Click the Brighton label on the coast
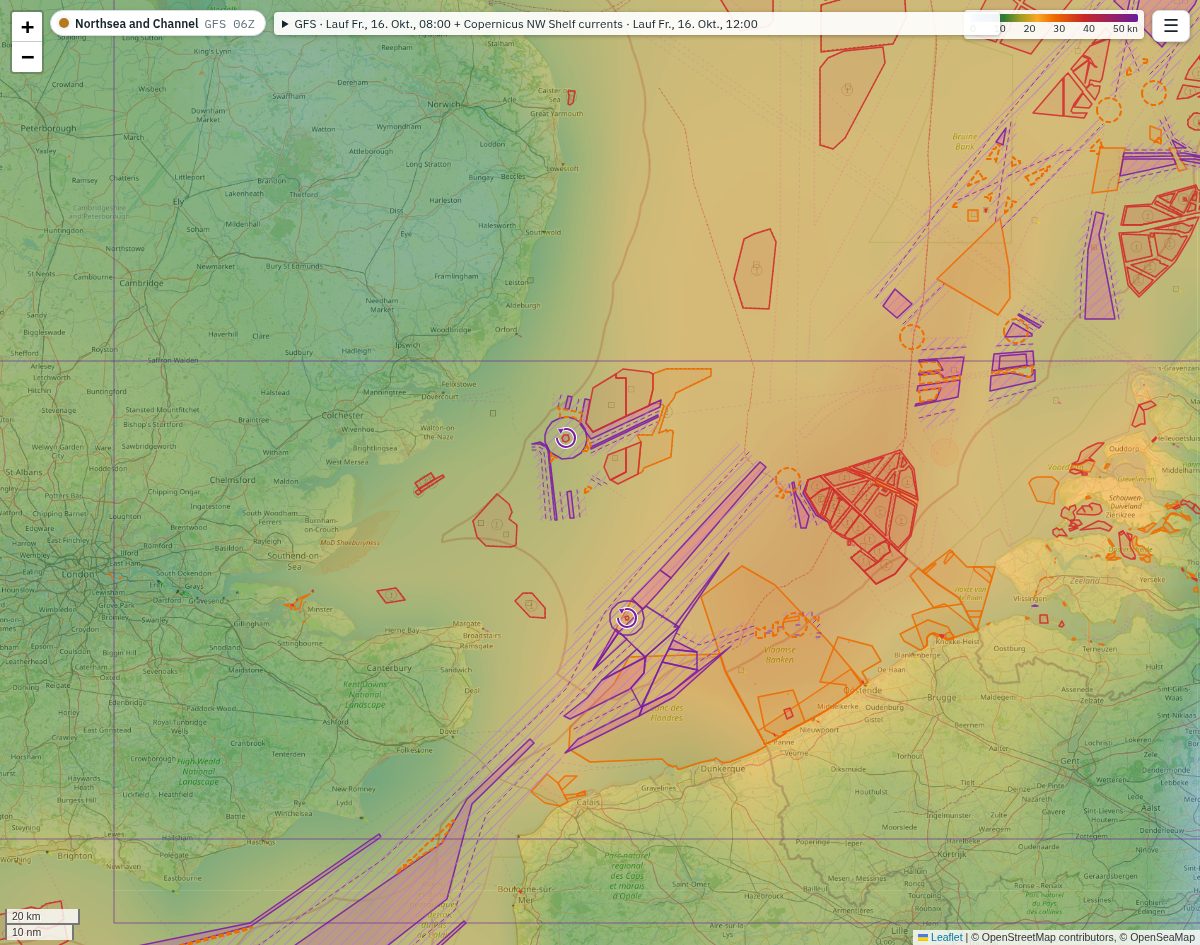The height and width of the screenshot is (945, 1200). (x=75, y=855)
